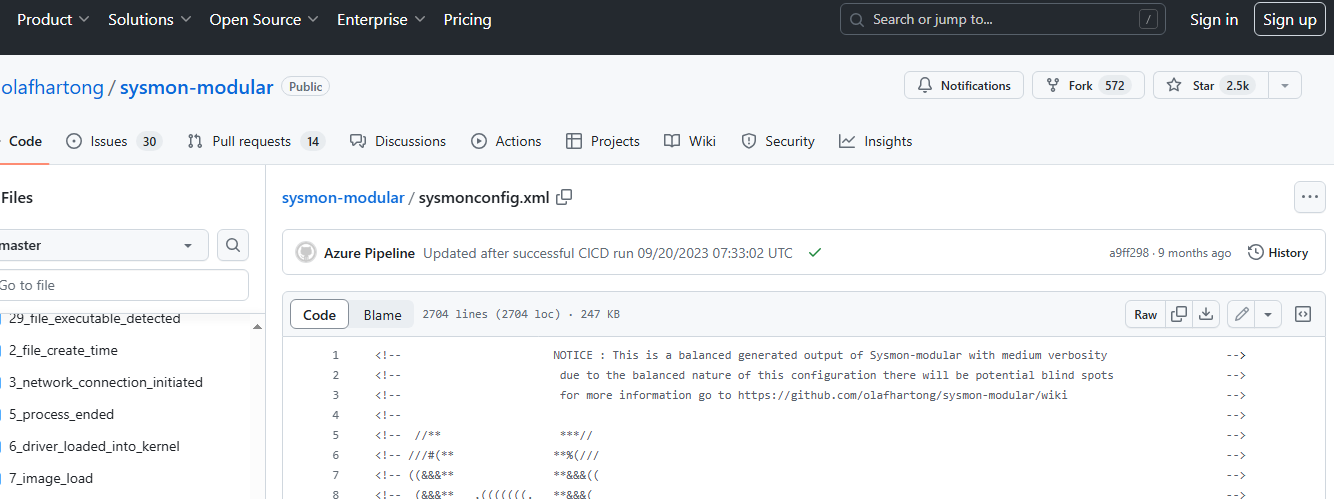Click the Notifications button
This screenshot has width=1334, height=499.
(x=964, y=85)
